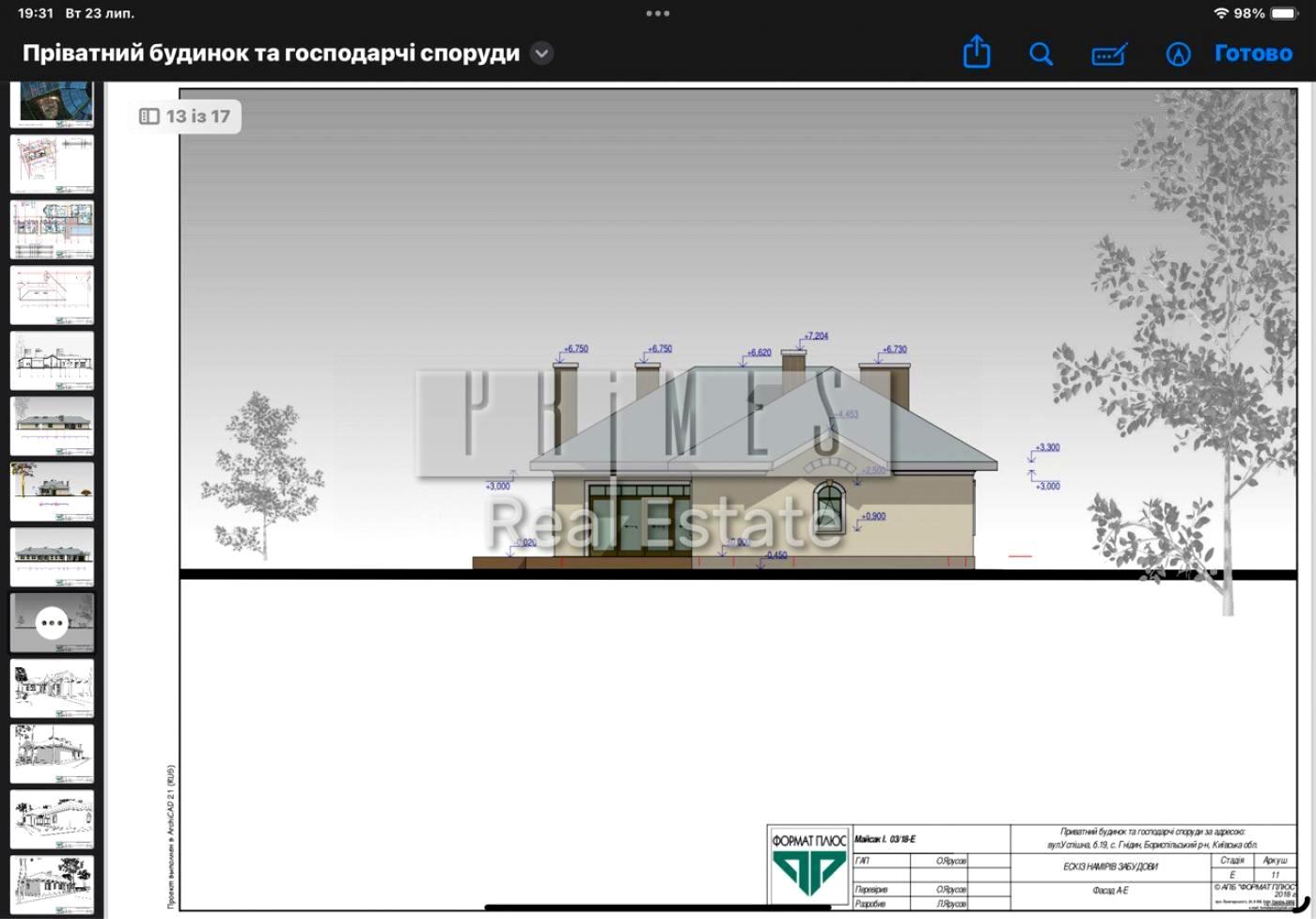The image size is (1316, 919).
Task: Open search with the magnifying glass icon
Action: pos(1041,54)
